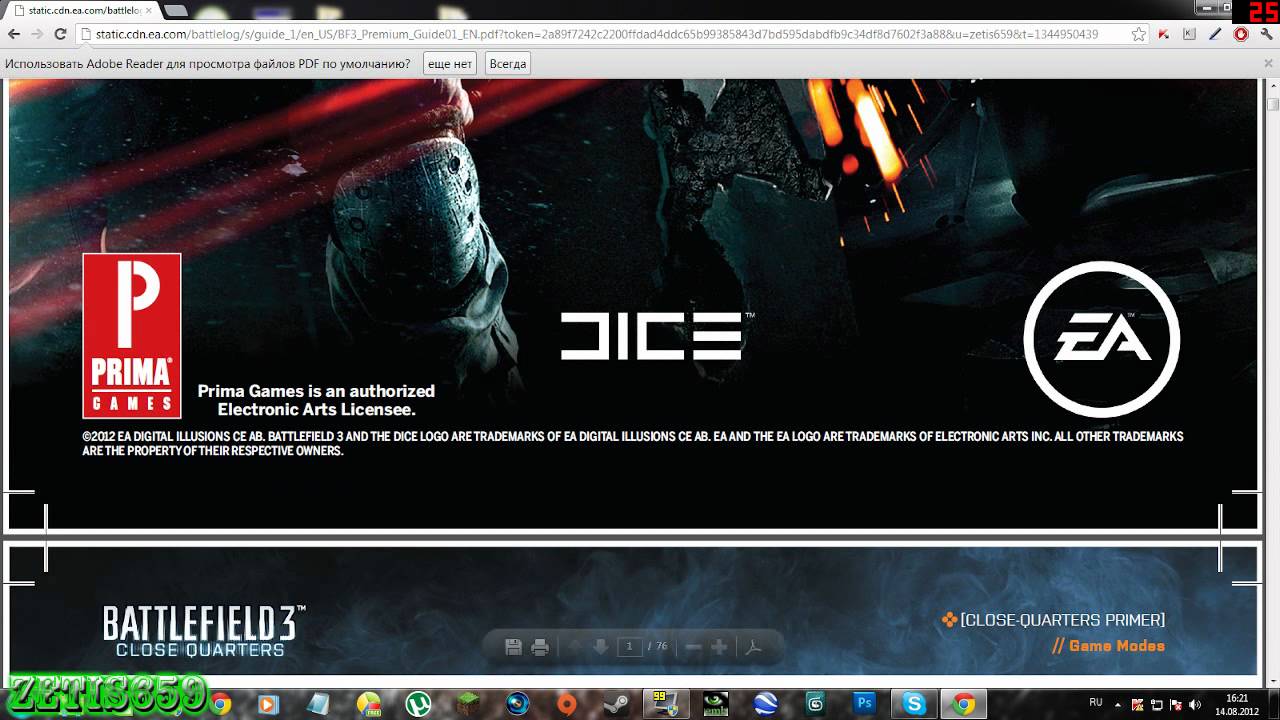Show hidden tray icons arrow
1280x720 pixels.
click(x=1118, y=704)
